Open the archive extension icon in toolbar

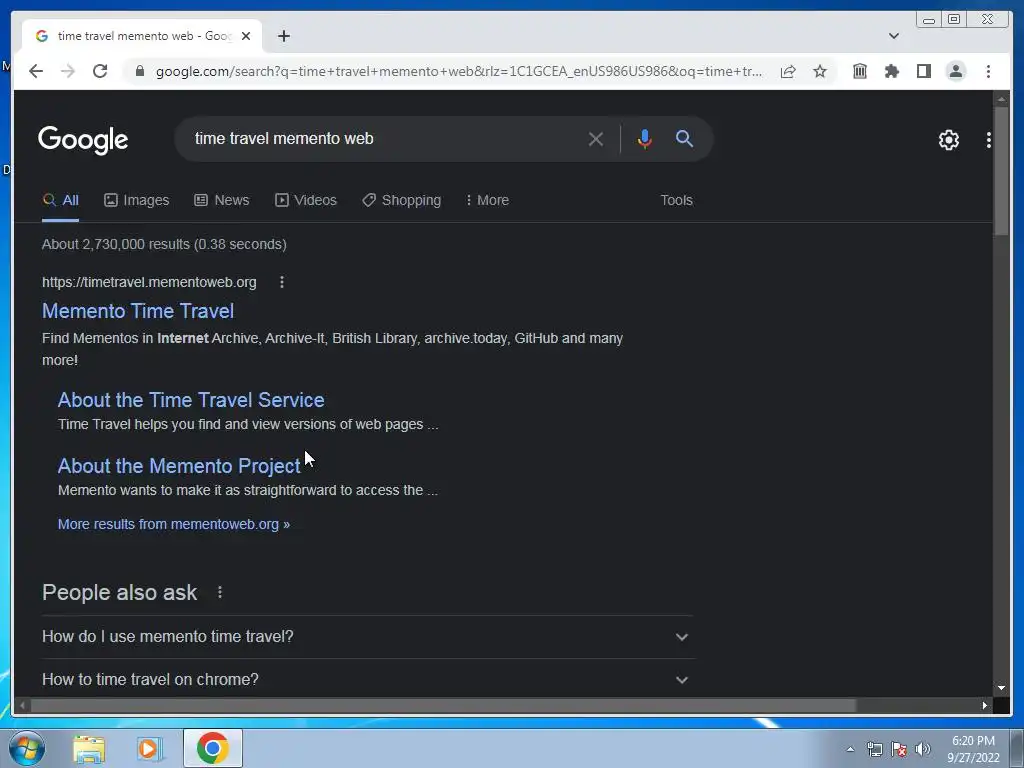[860, 71]
